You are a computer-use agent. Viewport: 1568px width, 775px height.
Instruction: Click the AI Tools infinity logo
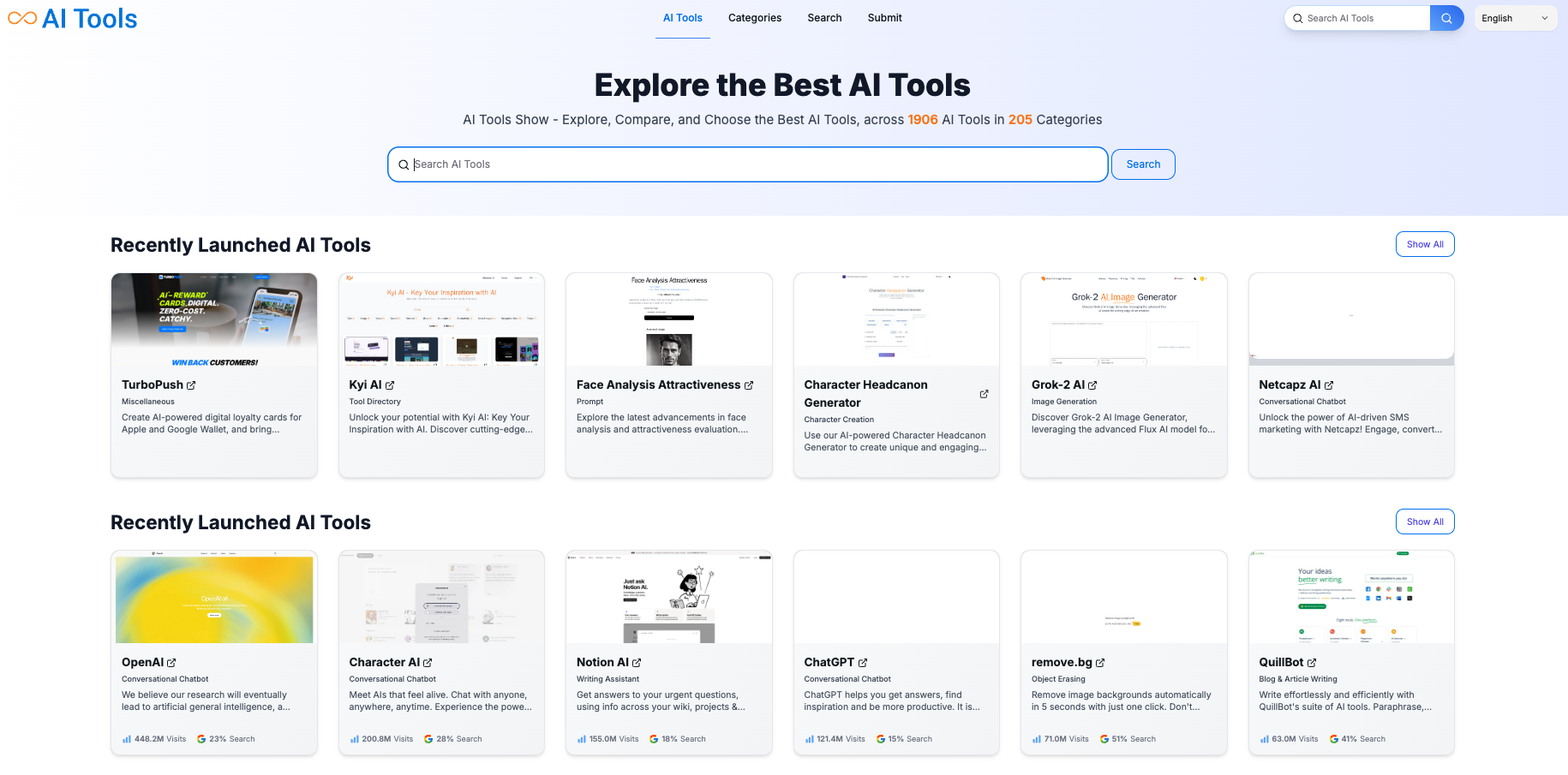click(x=22, y=18)
